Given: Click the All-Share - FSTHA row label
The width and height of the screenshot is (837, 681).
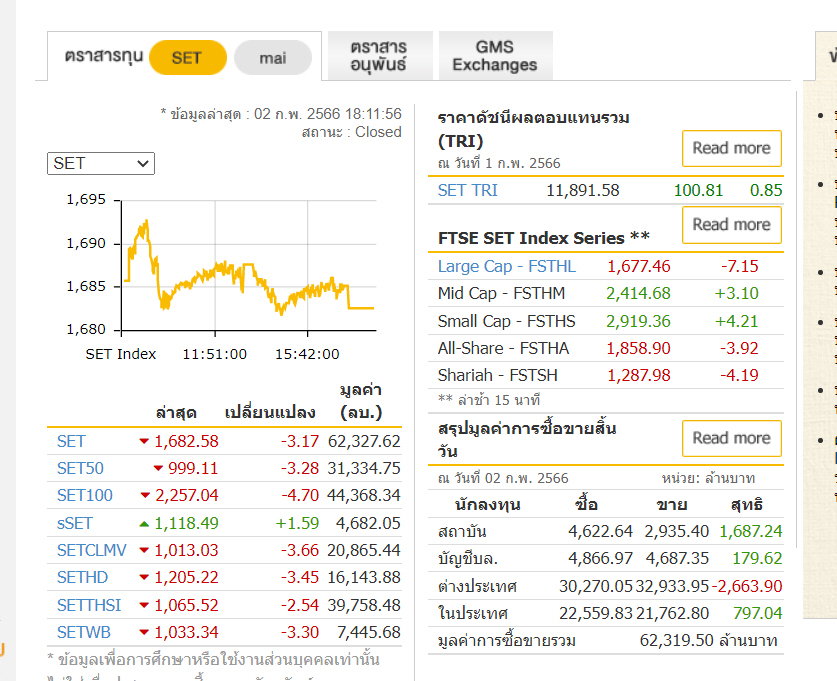Looking at the screenshot, I should click(x=503, y=348).
